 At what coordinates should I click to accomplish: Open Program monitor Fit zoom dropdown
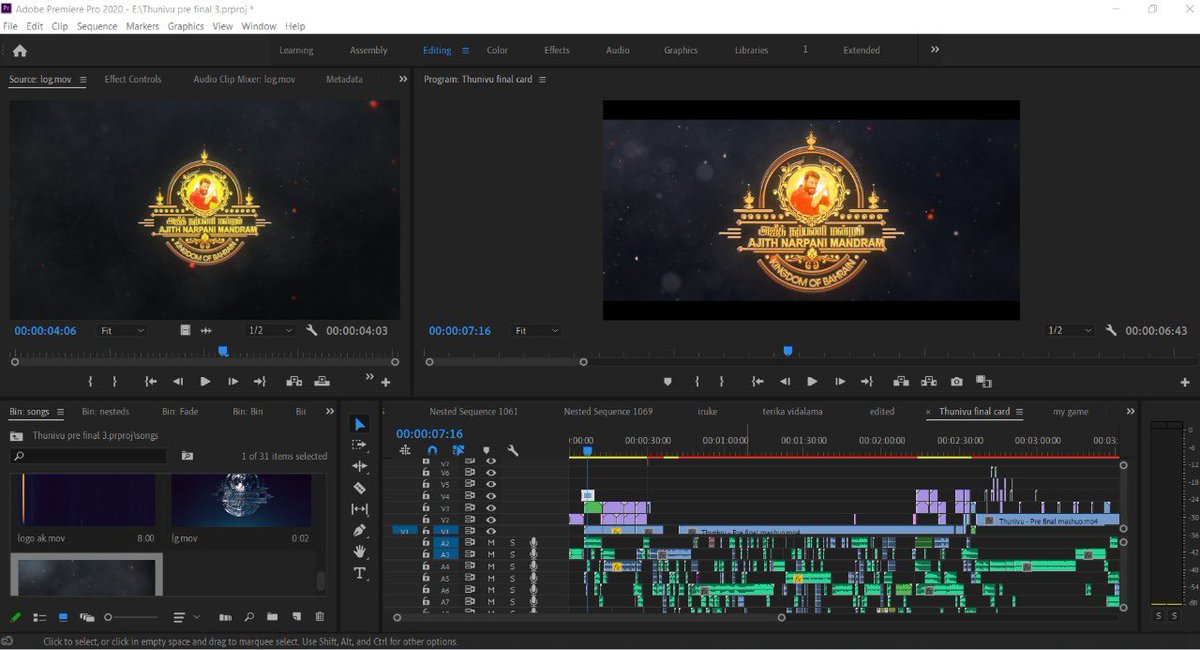point(536,330)
